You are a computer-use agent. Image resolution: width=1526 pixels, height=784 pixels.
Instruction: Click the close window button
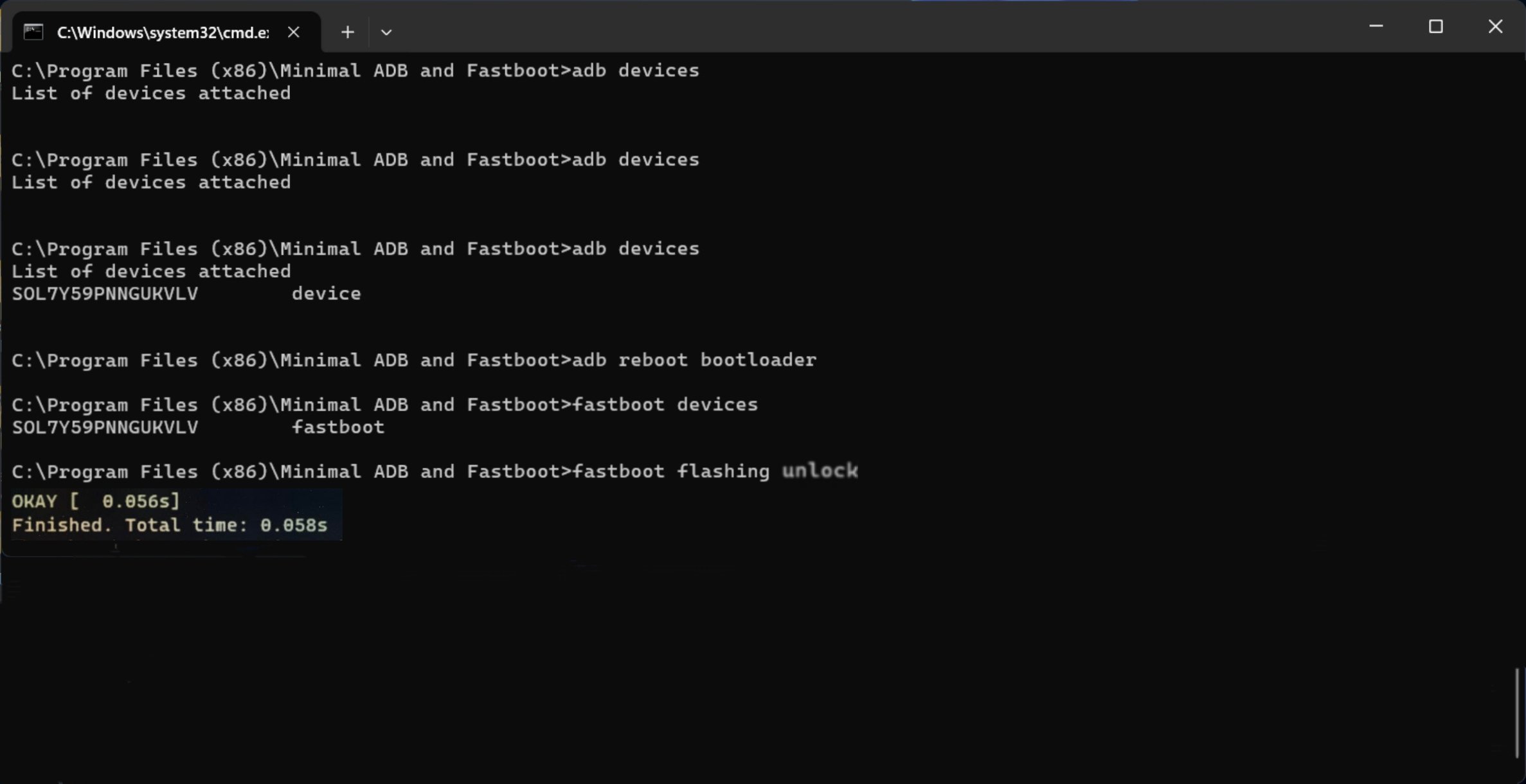pyautogui.click(x=1497, y=26)
